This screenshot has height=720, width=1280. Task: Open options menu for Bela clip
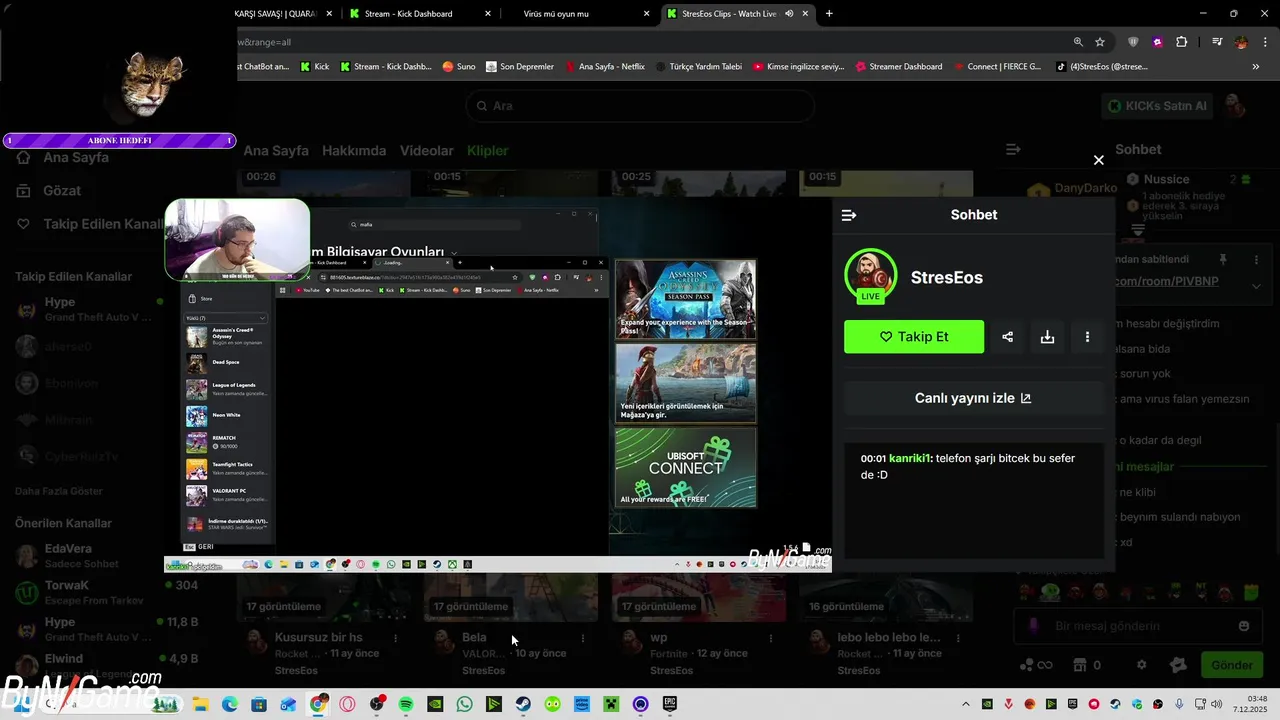pos(583,638)
